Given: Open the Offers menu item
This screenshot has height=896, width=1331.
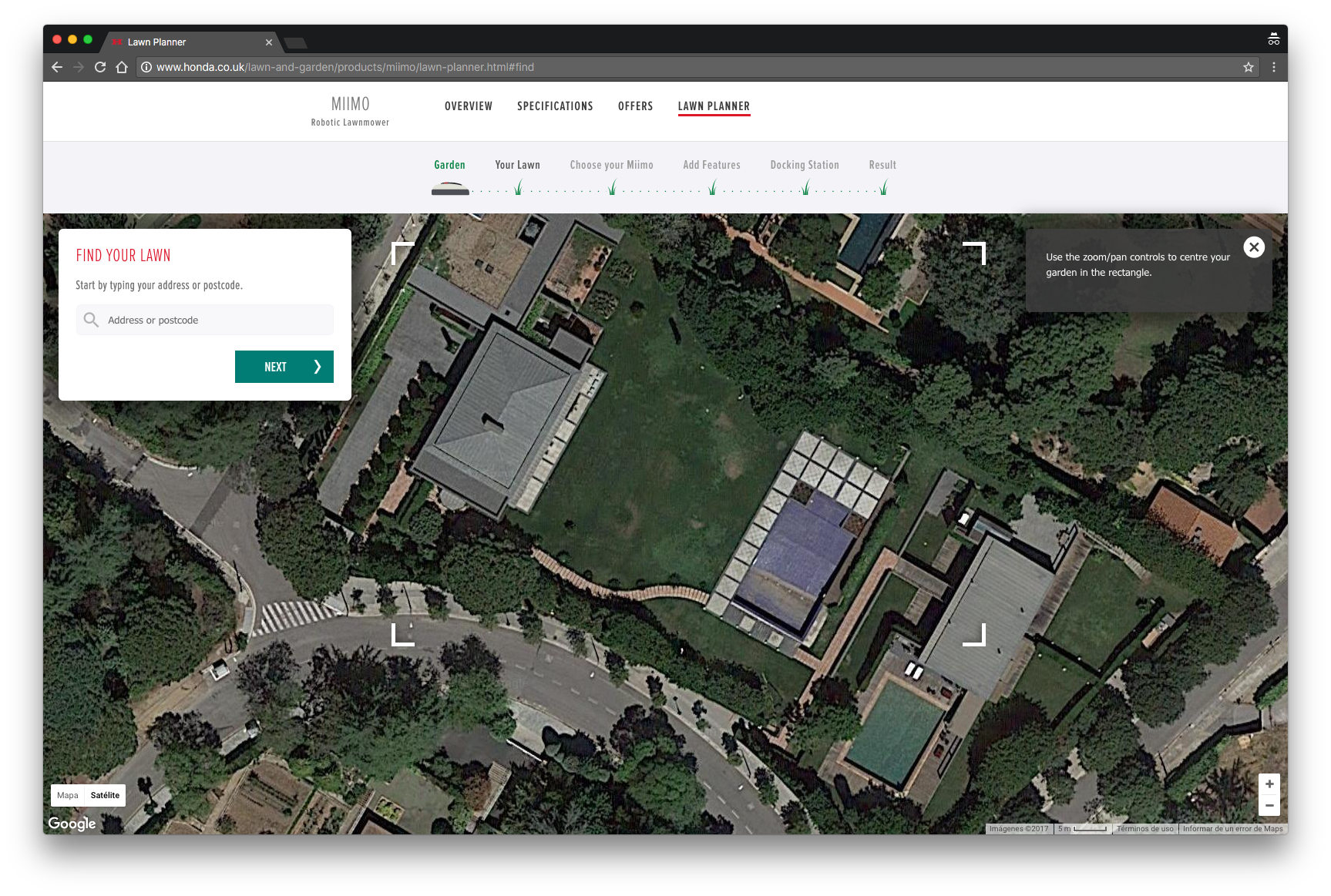Looking at the screenshot, I should (x=635, y=106).
